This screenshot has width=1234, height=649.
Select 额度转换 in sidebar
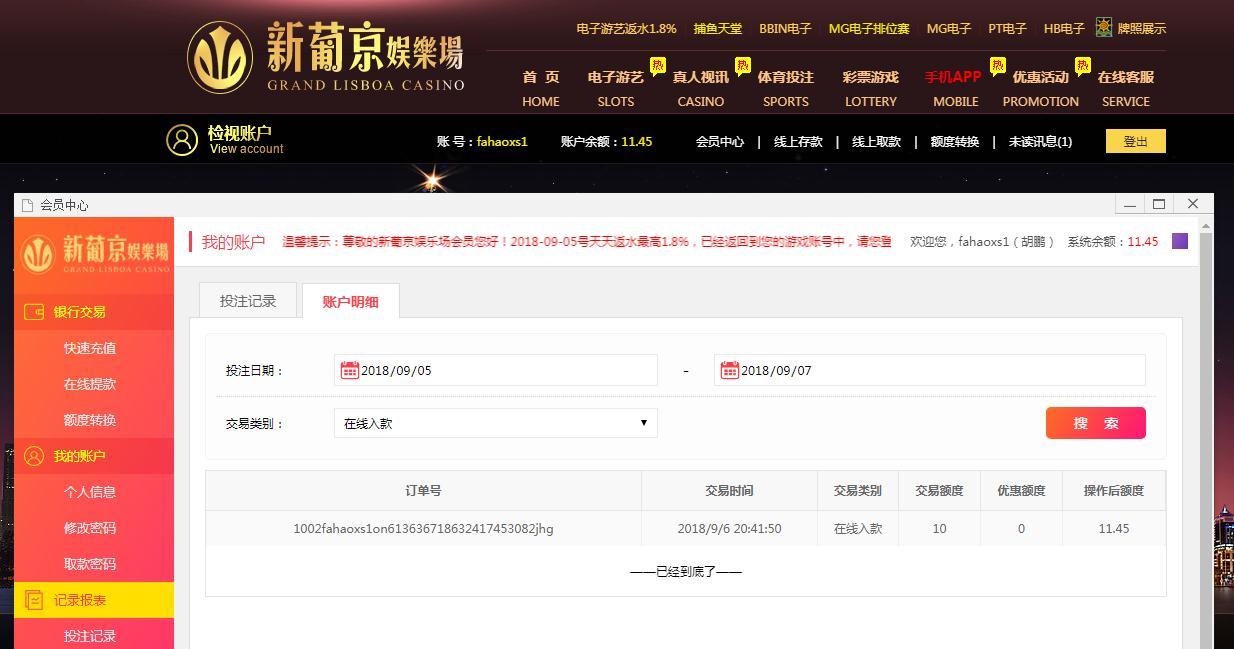pyautogui.click(x=90, y=420)
